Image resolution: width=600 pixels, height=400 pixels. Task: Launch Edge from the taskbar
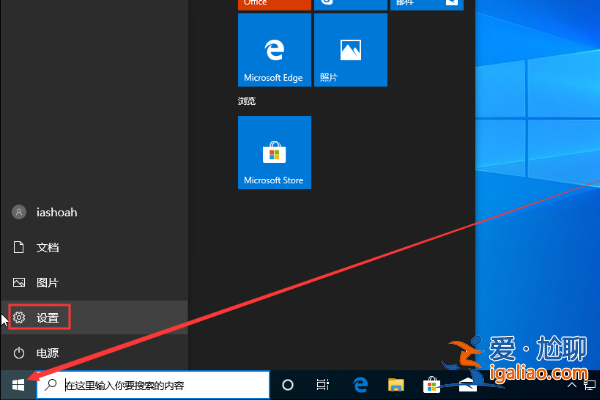click(x=360, y=385)
